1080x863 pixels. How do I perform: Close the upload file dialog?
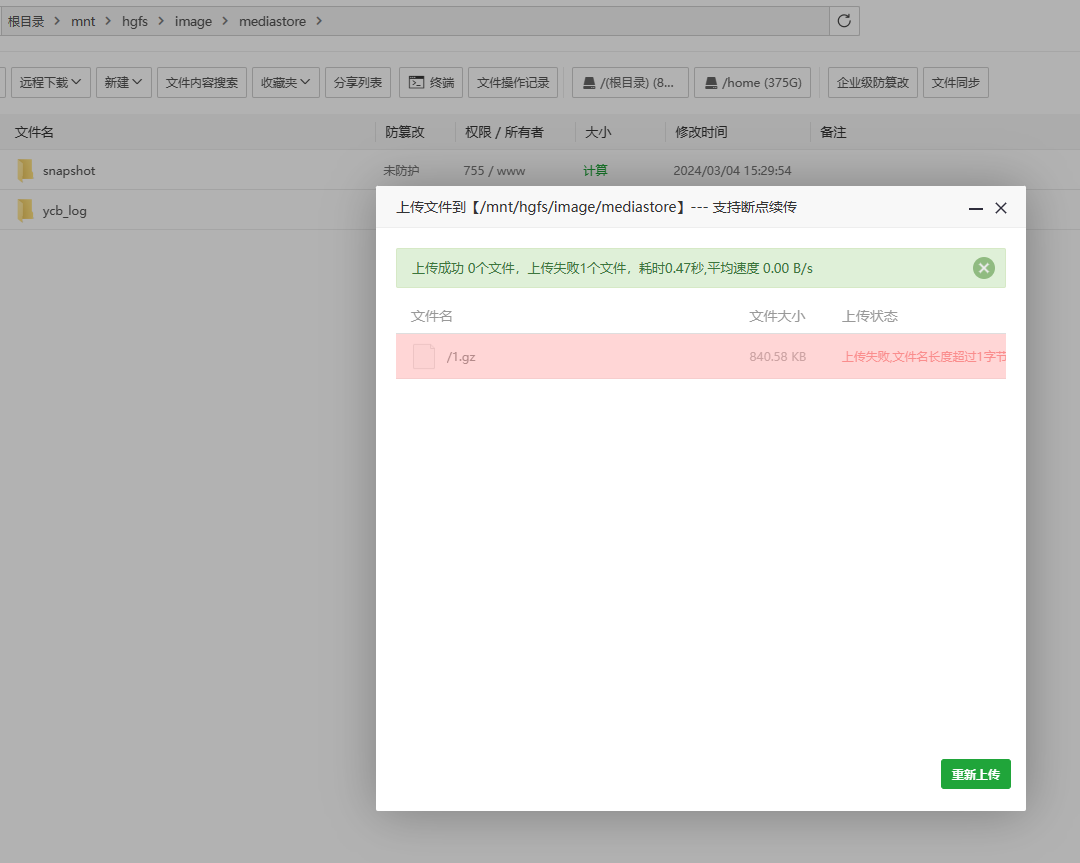click(1001, 208)
